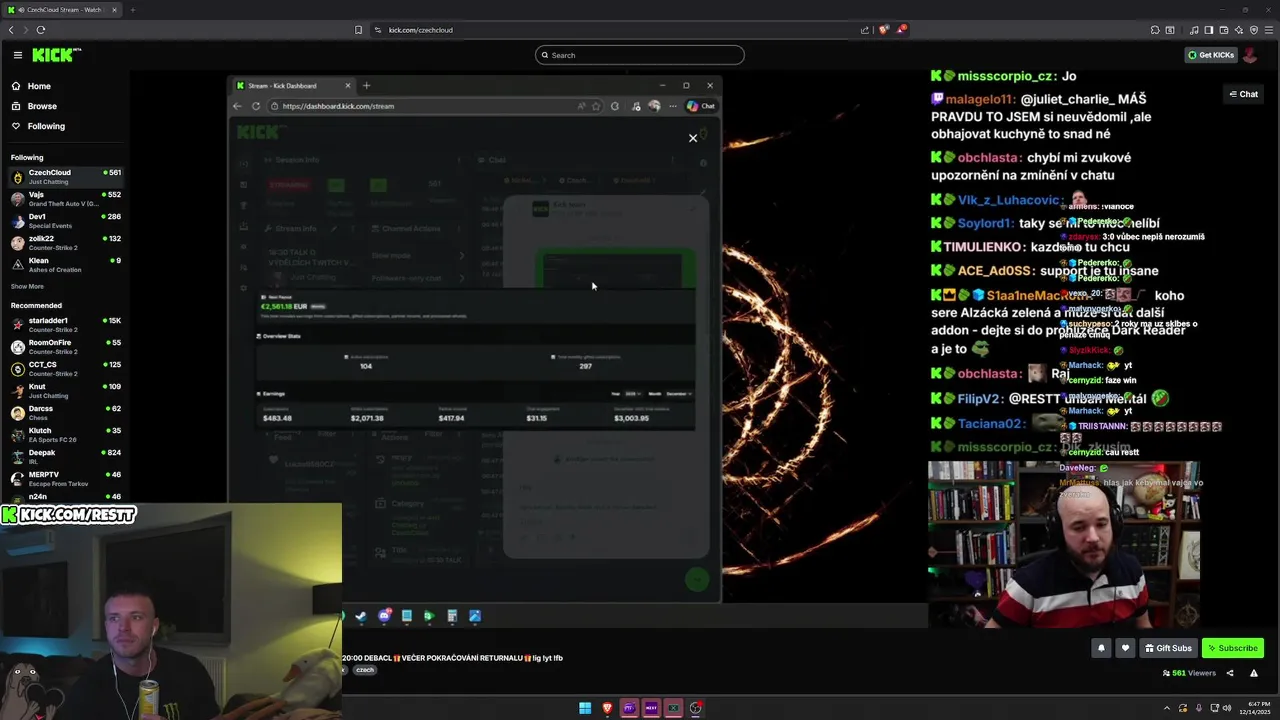Open the Brave Wallet icon
Viewport: 1280px width, 720px height.
tap(1223, 30)
